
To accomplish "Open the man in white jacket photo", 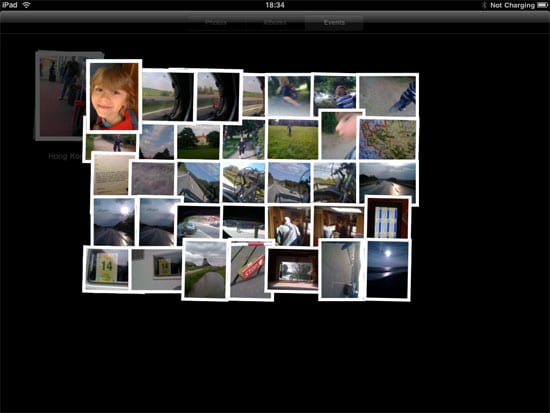I will coord(289,225).
